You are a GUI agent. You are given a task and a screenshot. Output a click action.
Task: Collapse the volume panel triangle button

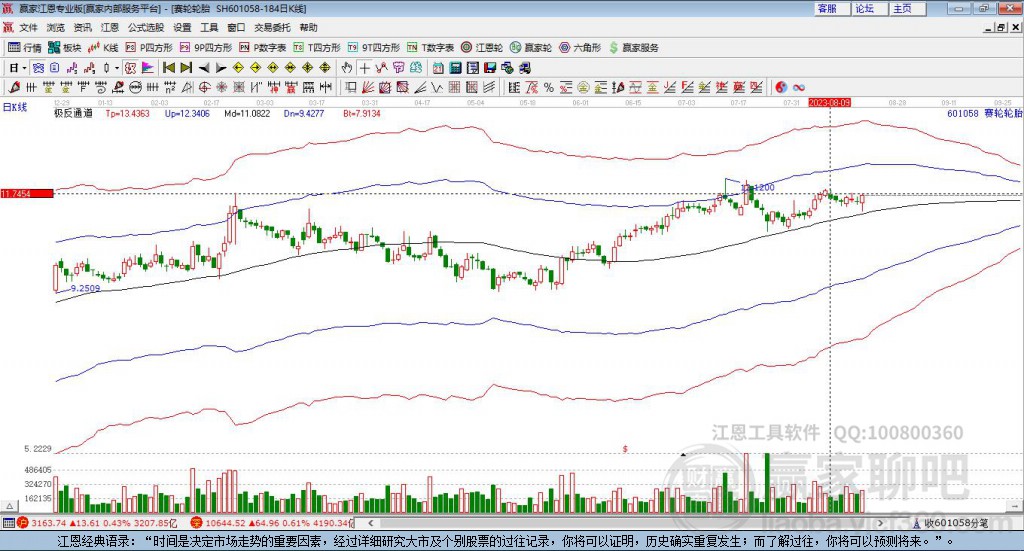pyautogui.click(x=10, y=506)
